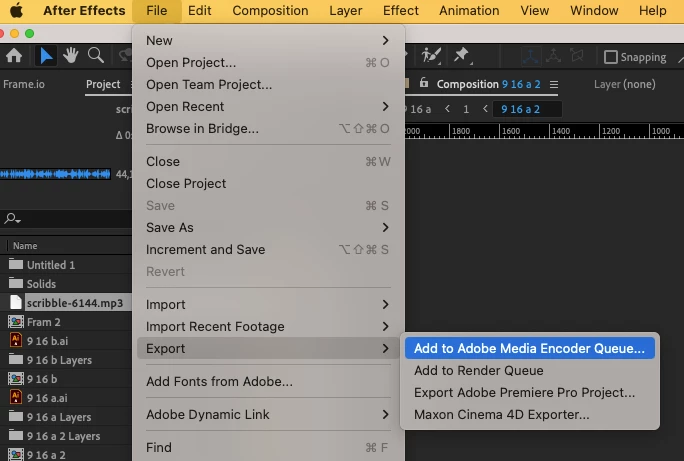Click the After Effects app menu
The width and height of the screenshot is (684, 461).
84,10
